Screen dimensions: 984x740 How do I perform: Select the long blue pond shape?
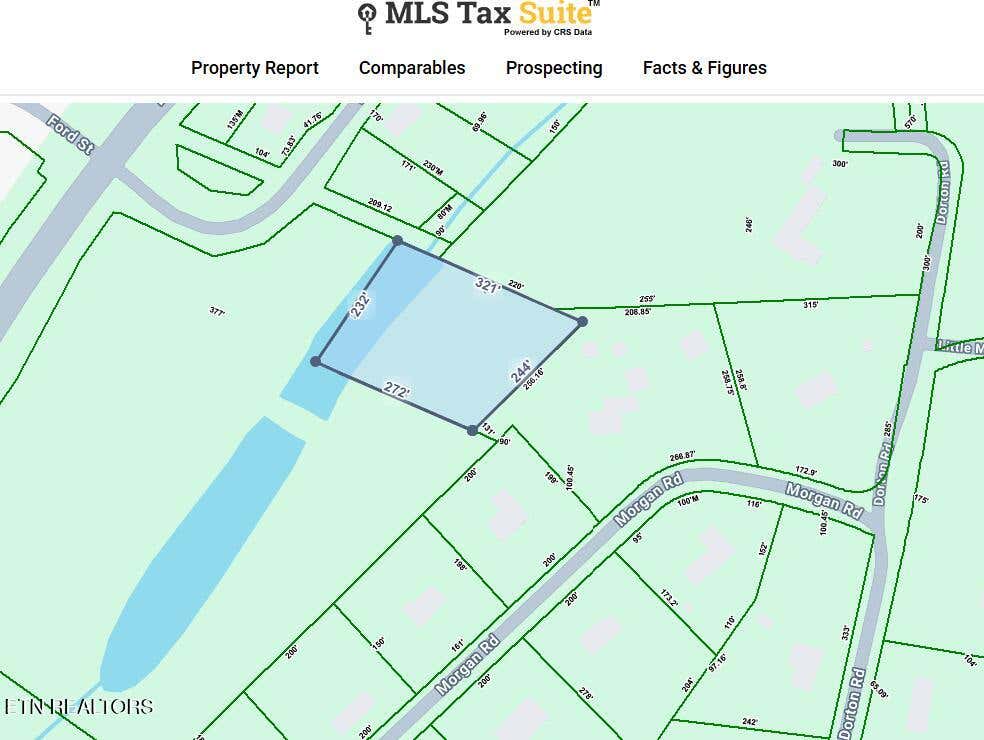(x=203, y=552)
